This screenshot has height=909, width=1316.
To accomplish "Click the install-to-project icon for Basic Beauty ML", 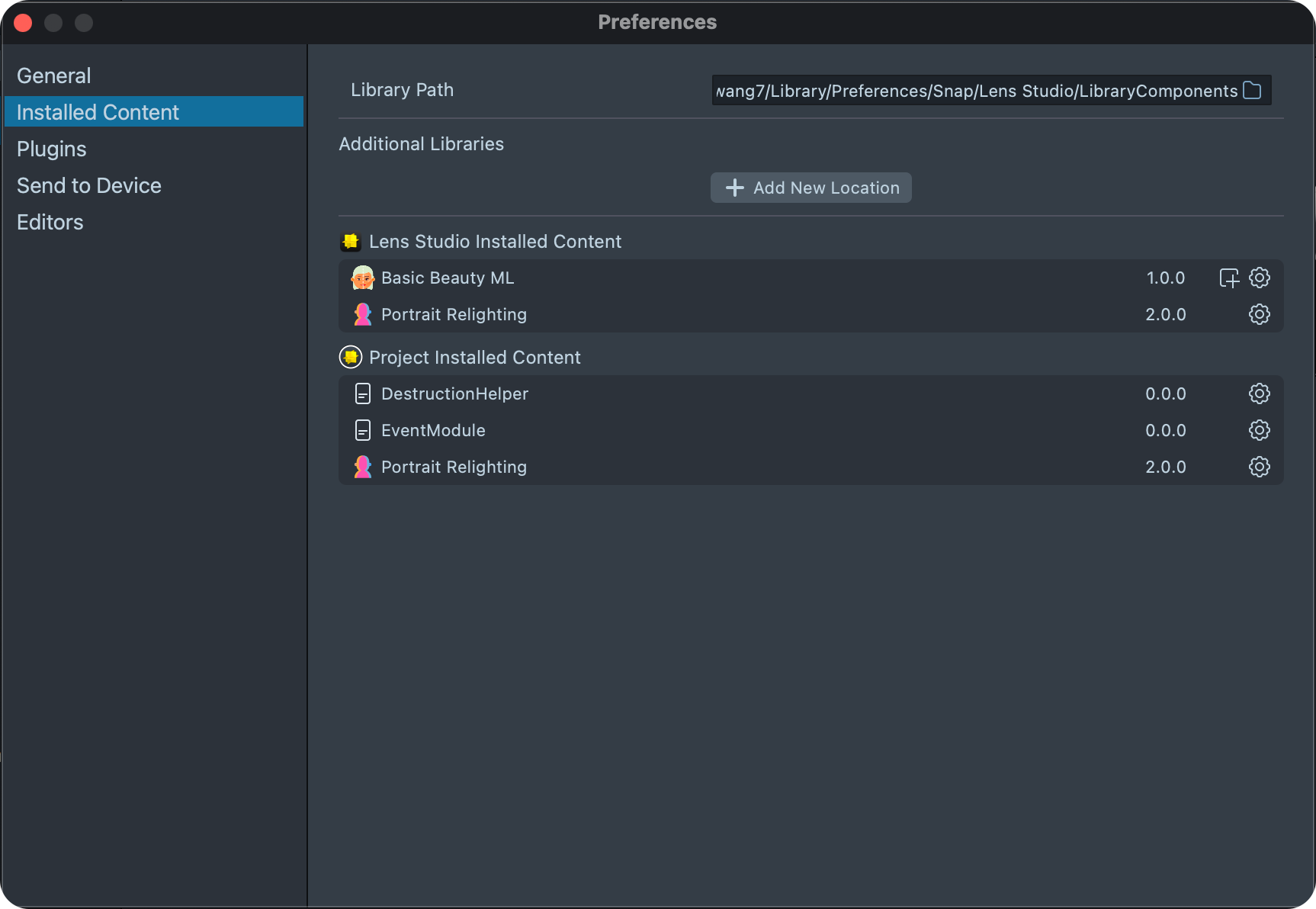I will coord(1229,278).
